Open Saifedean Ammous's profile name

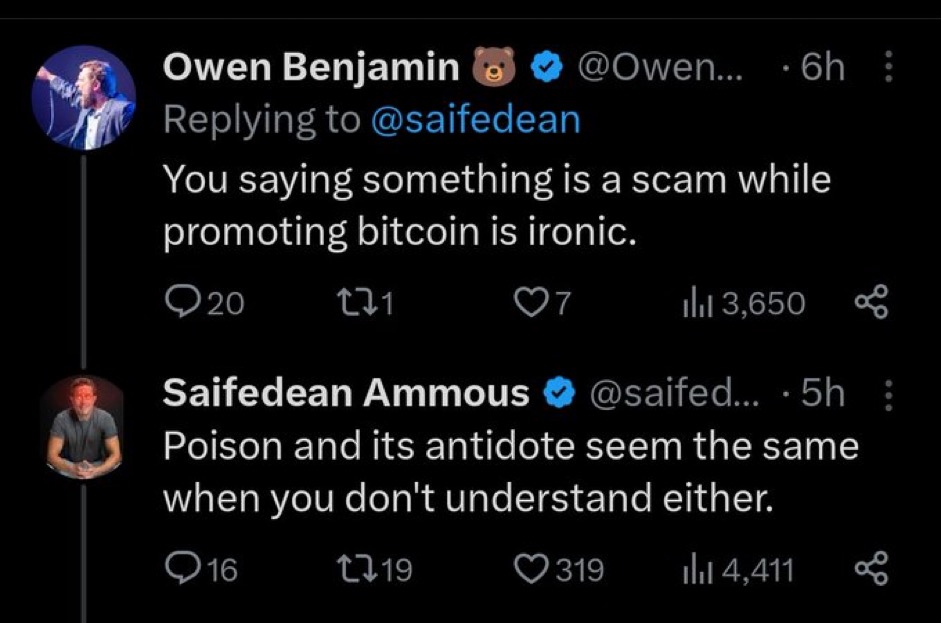pos(345,394)
